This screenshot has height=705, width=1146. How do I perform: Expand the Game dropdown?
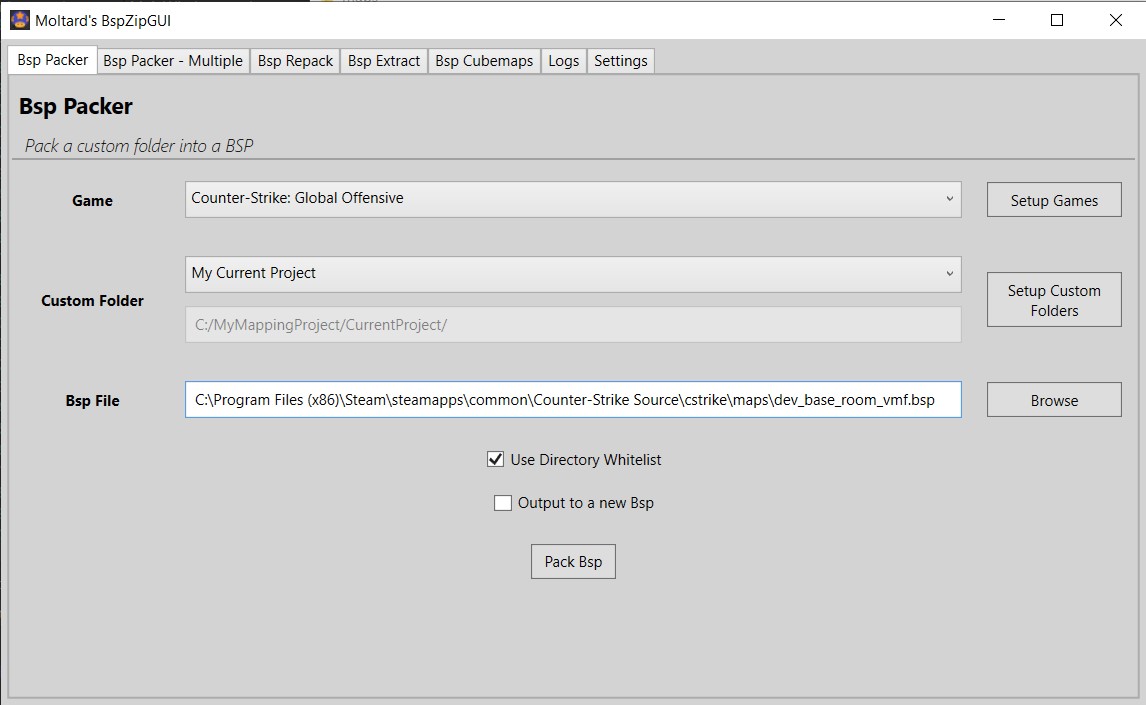573,199
